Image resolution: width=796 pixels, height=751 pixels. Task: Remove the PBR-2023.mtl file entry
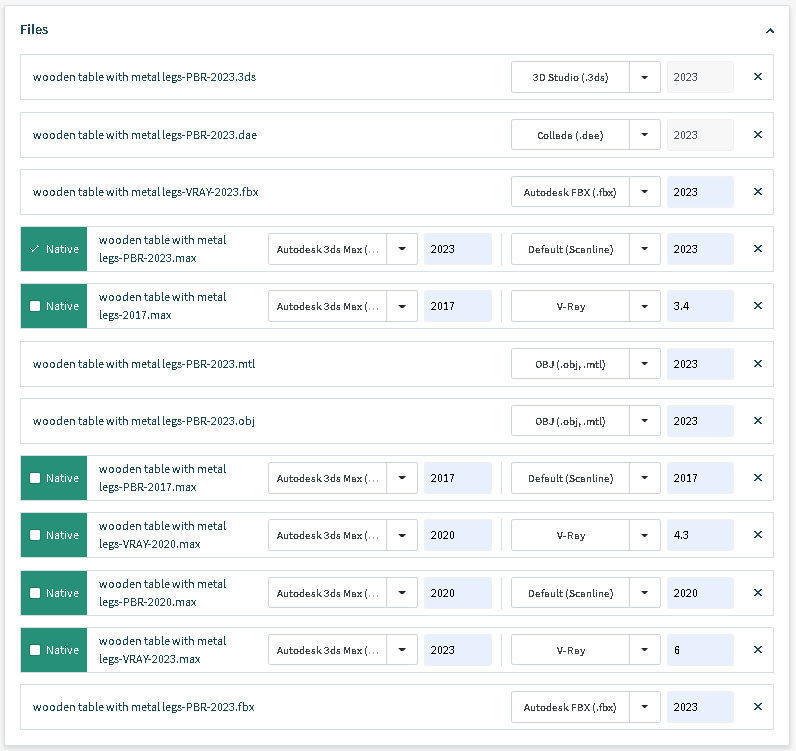tap(757, 364)
